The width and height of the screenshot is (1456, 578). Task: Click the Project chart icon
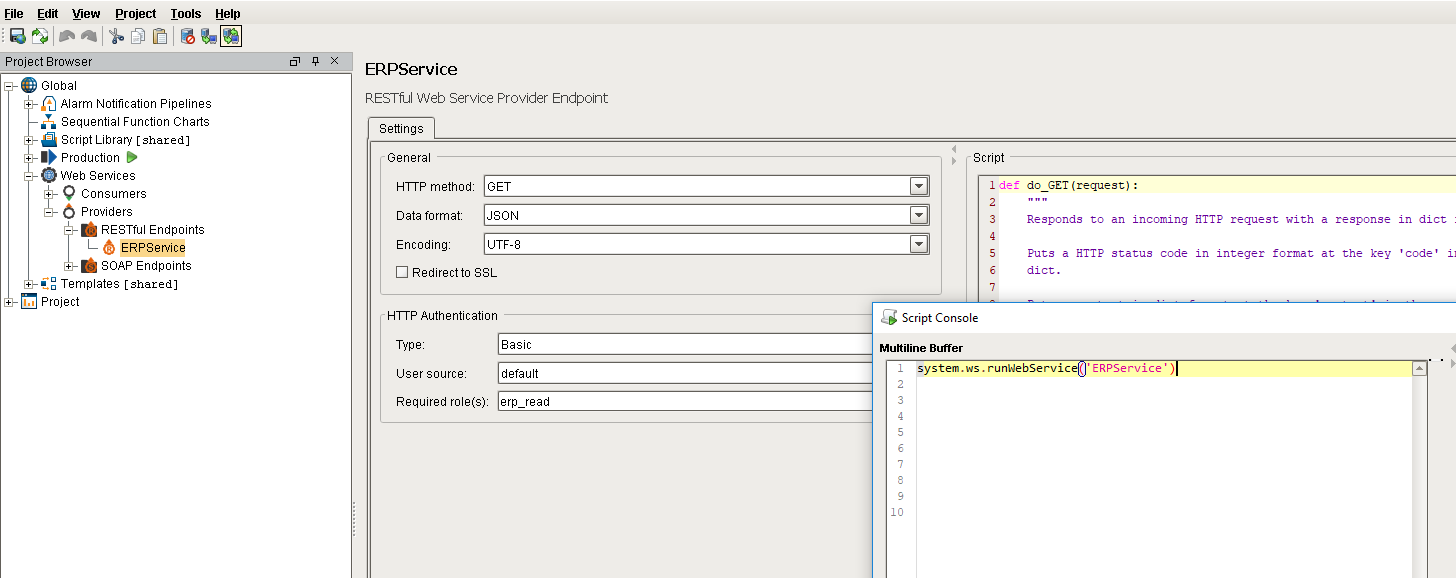click(x=29, y=301)
